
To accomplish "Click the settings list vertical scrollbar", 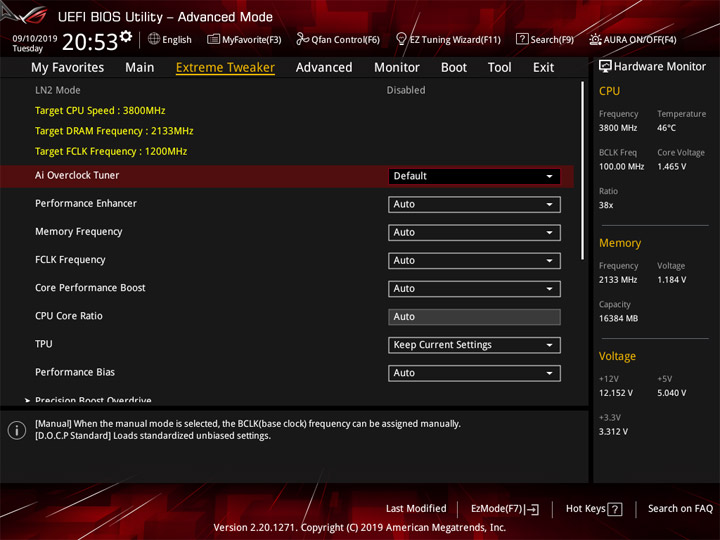I will pyautogui.click(x=582, y=171).
